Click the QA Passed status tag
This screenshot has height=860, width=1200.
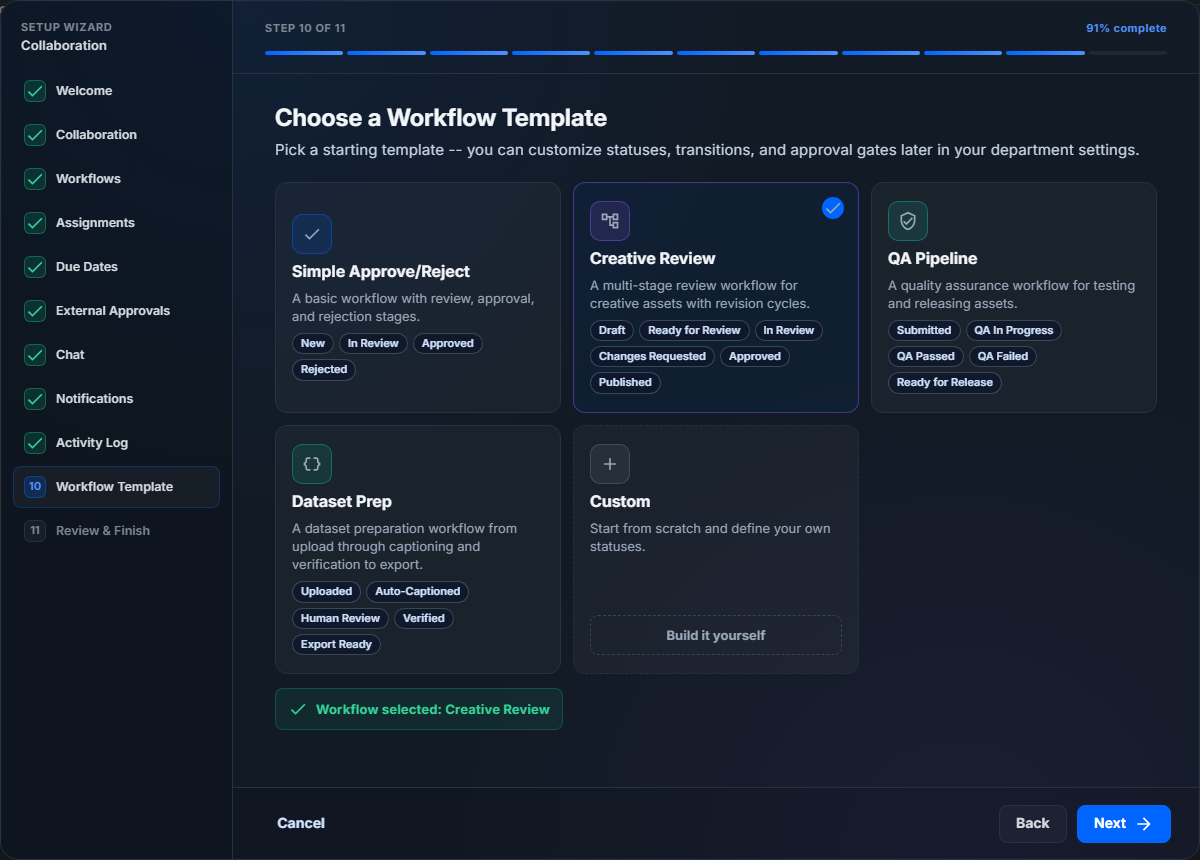926,356
